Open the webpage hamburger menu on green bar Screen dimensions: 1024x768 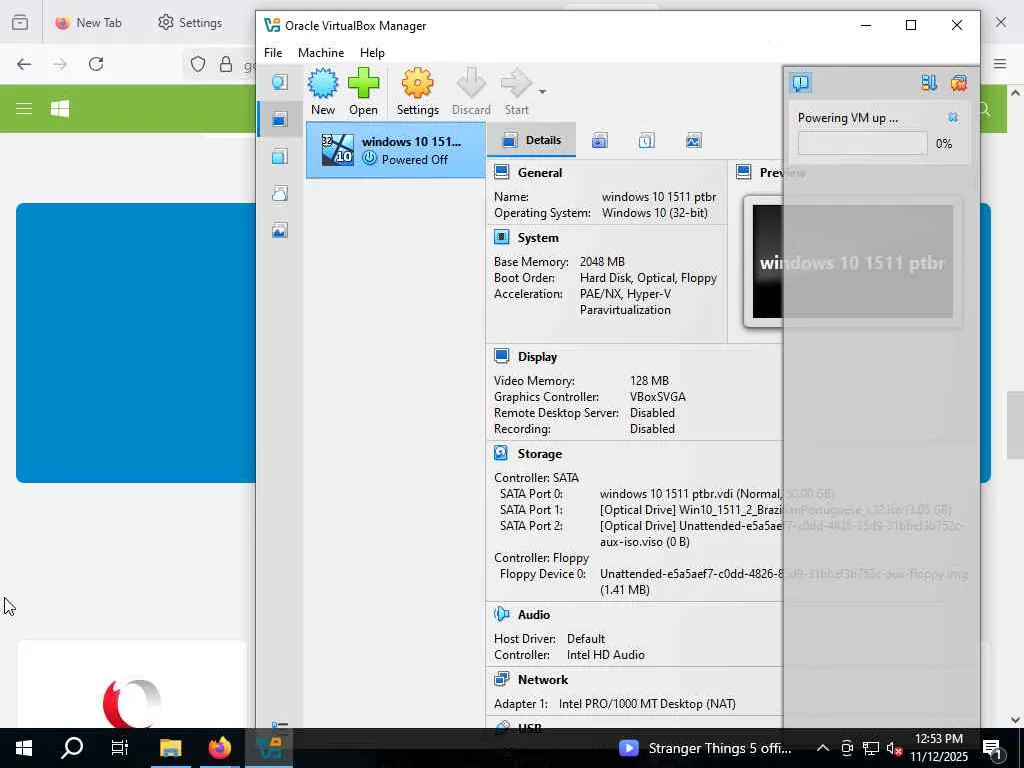coord(24,108)
